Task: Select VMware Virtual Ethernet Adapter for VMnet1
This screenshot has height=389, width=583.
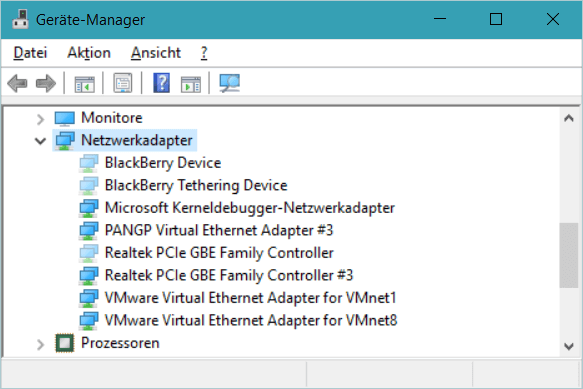Action: [250, 298]
